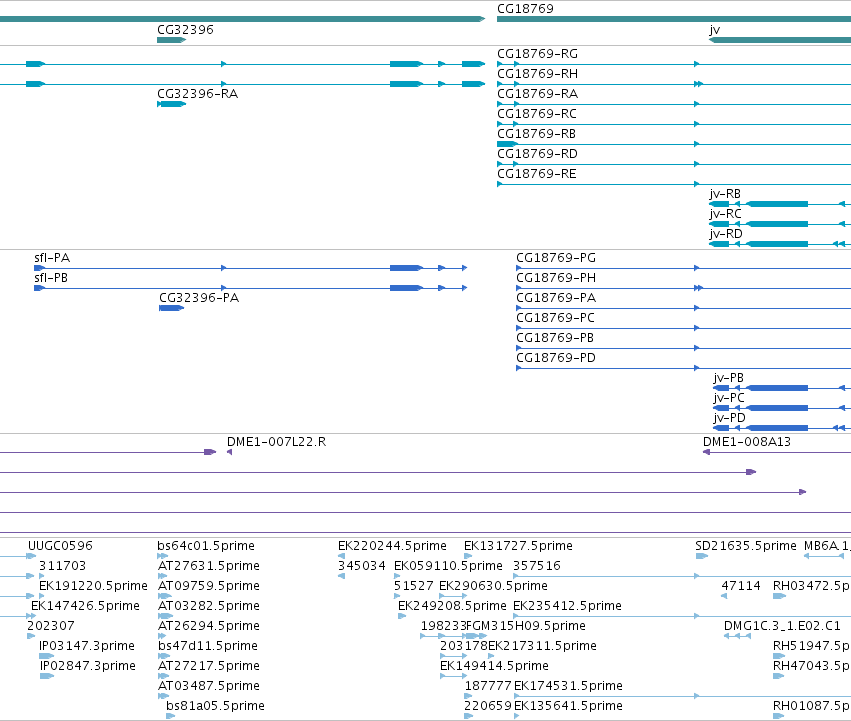Click the IP03147.3prime label
Viewport: 851px width, 721px height.
(x=87, y=646)
